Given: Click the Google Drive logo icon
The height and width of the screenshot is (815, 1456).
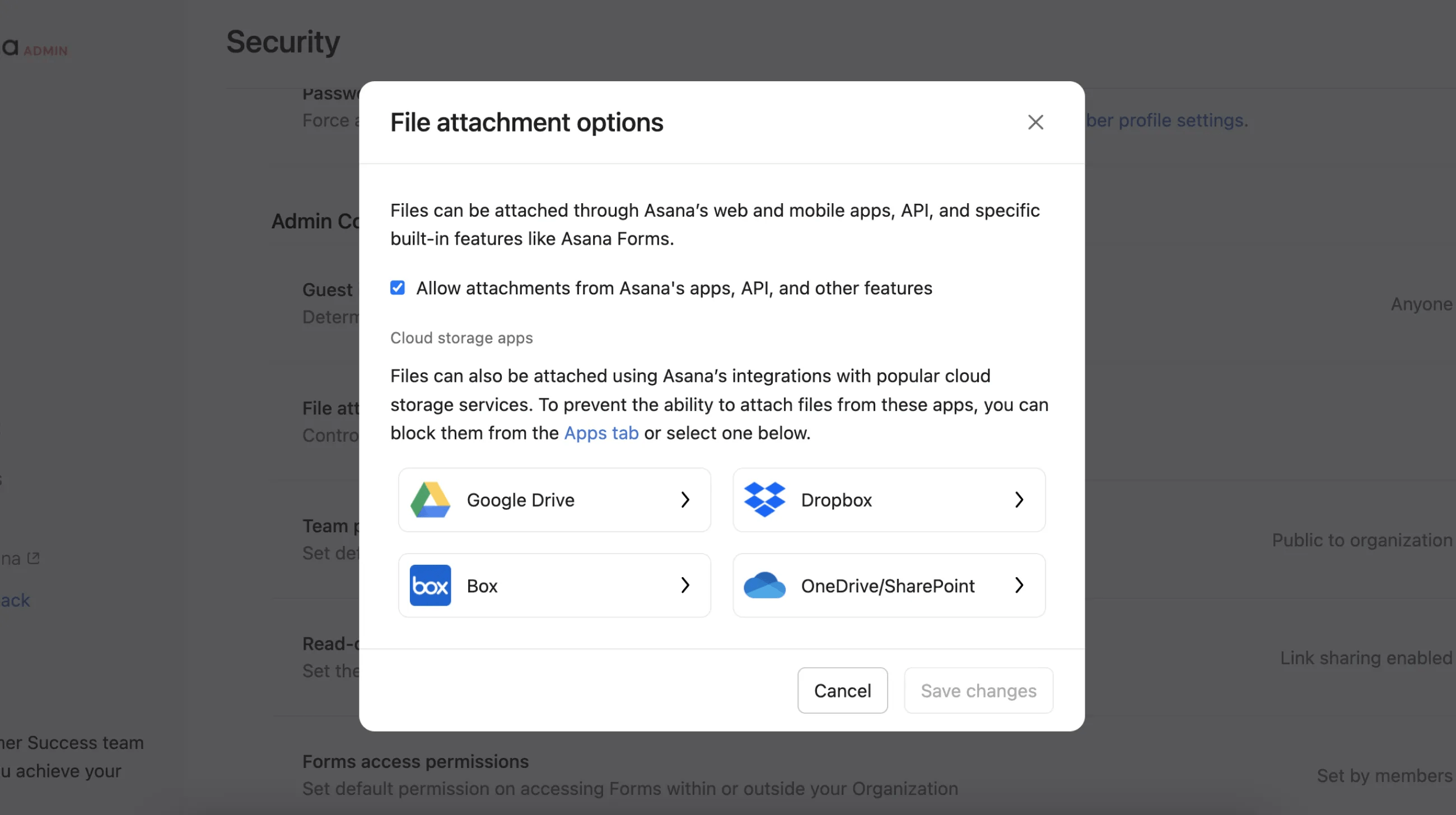Looking at the screenshot, I should pyautogui.click(x=430, y=500).
